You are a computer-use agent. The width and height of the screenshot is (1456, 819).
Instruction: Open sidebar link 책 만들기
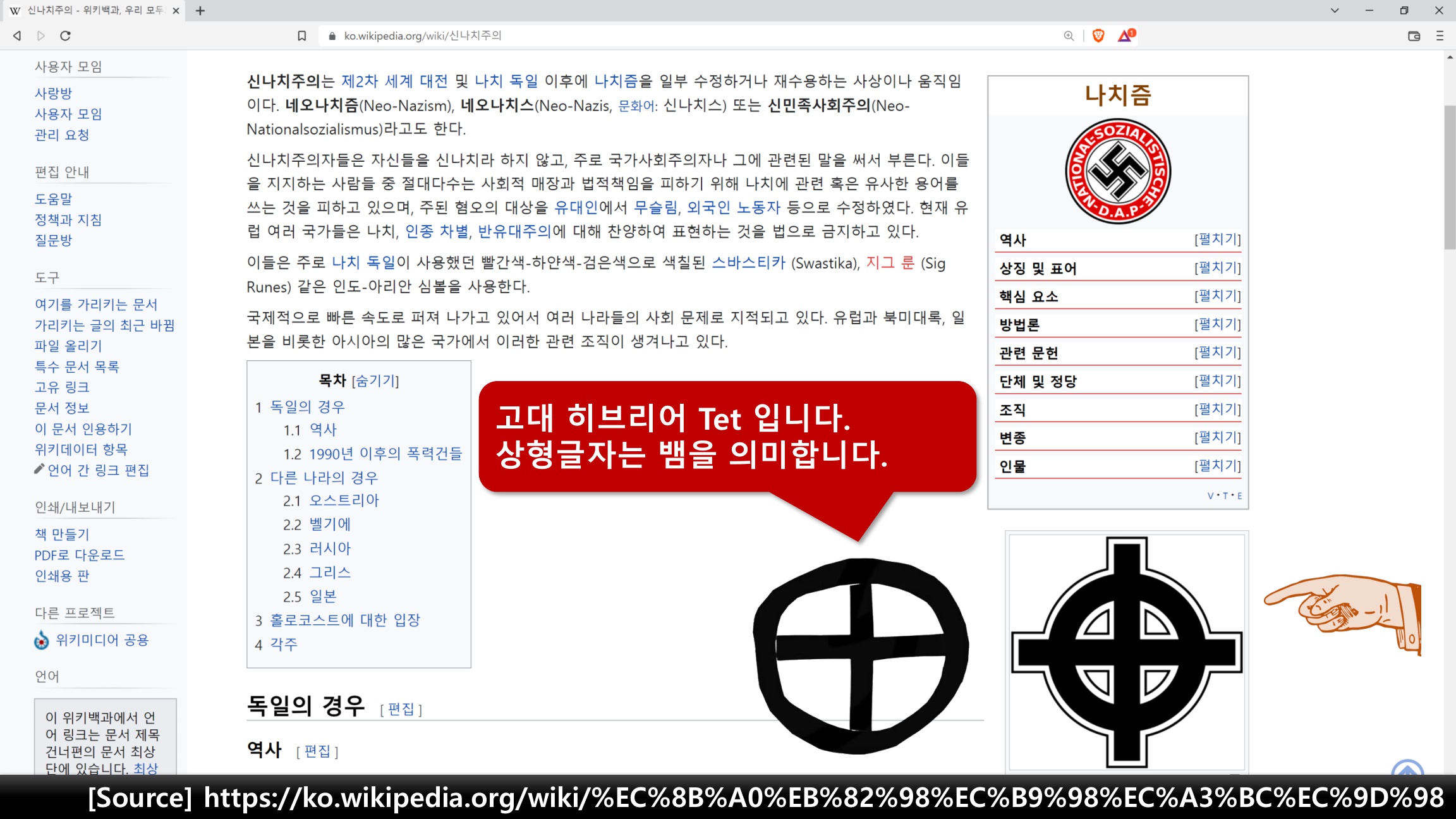[62, 535]
